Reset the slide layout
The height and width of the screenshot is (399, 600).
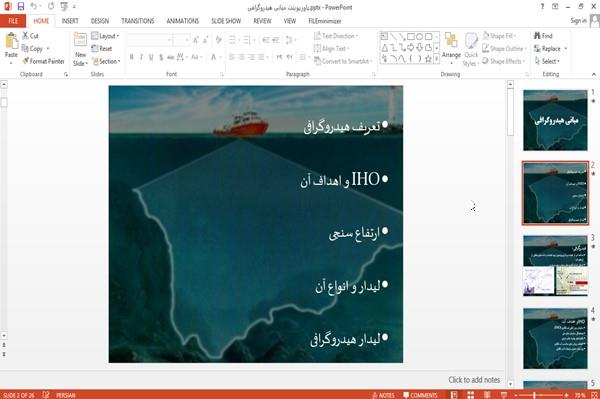tap(102, 49)
